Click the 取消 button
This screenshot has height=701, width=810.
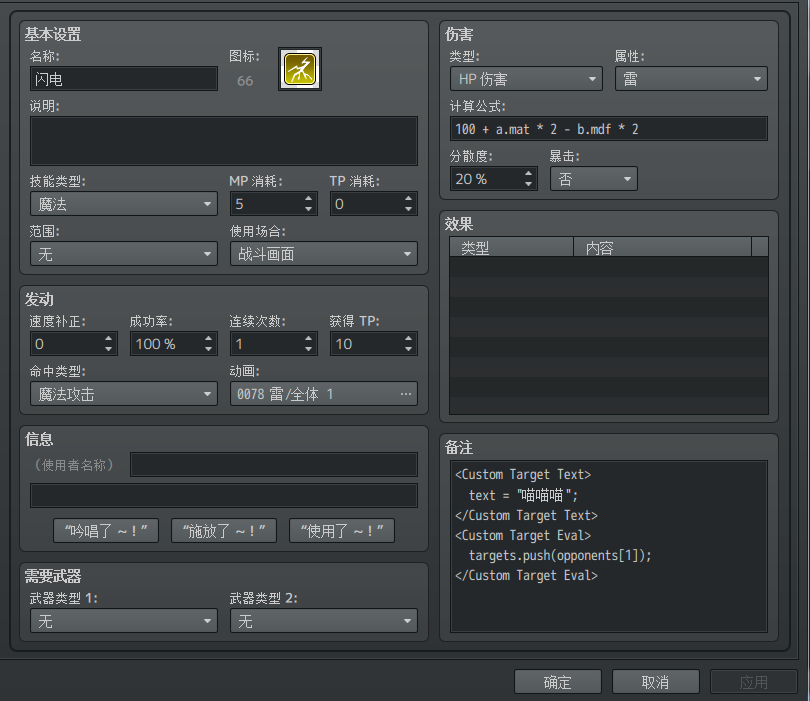coord(656,682)
